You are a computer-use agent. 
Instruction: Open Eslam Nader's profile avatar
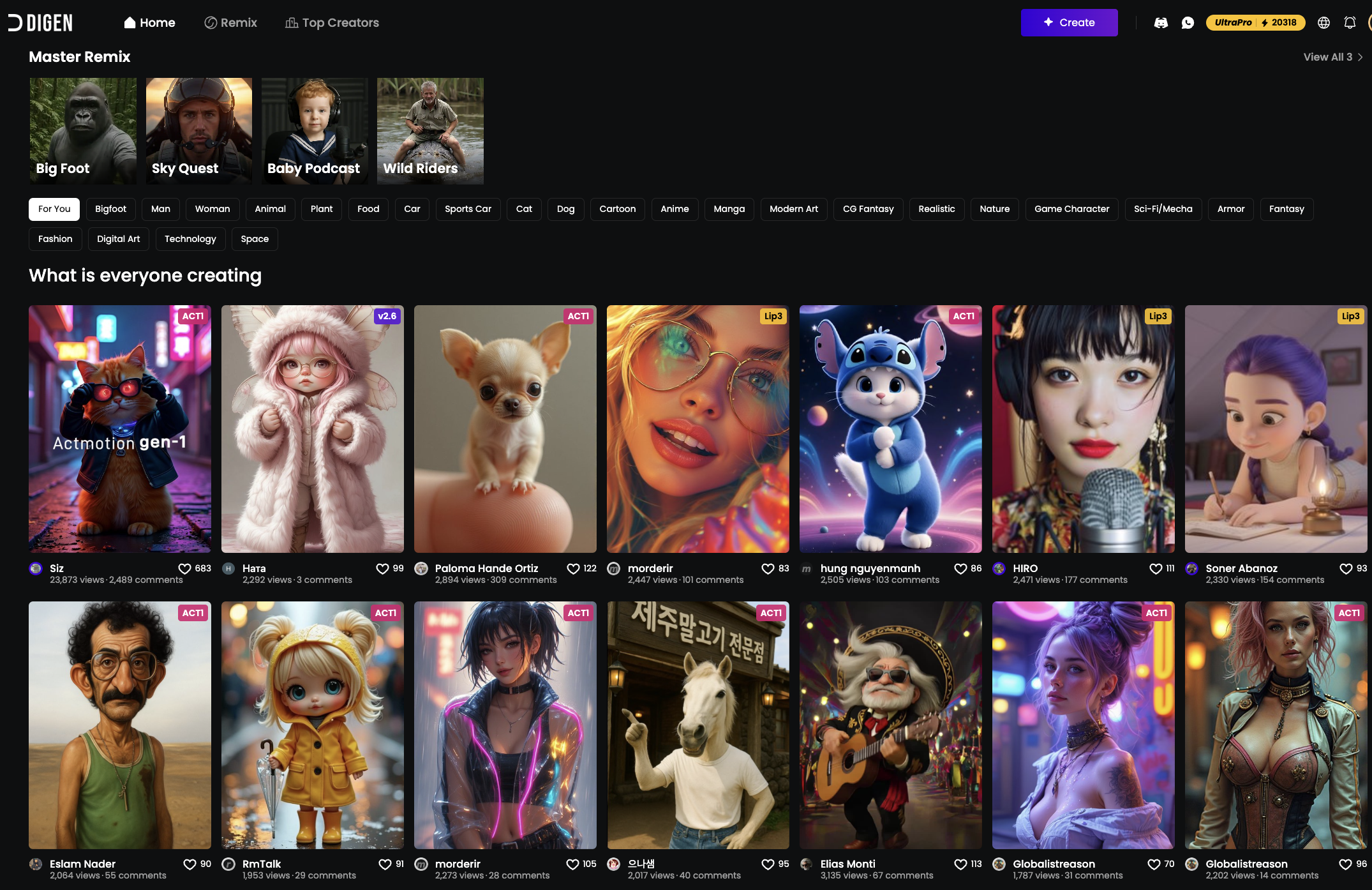tap(36, 864)
